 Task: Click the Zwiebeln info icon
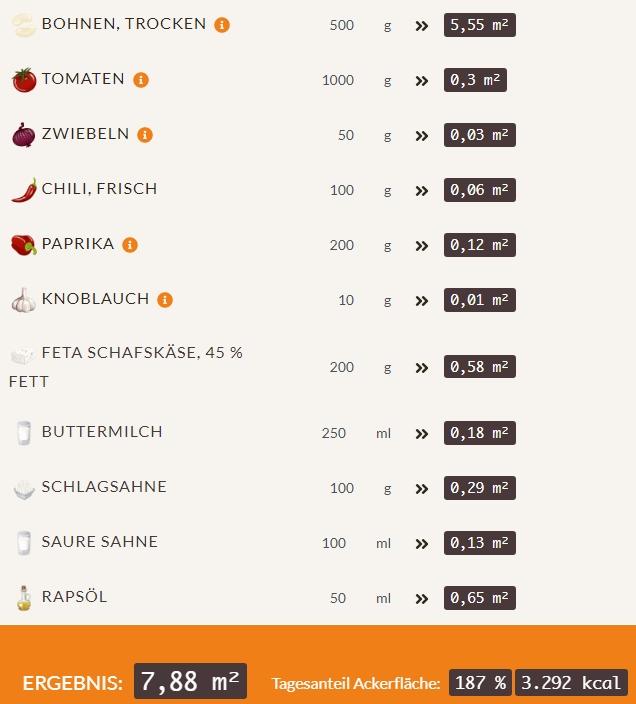tap(145, 135)
